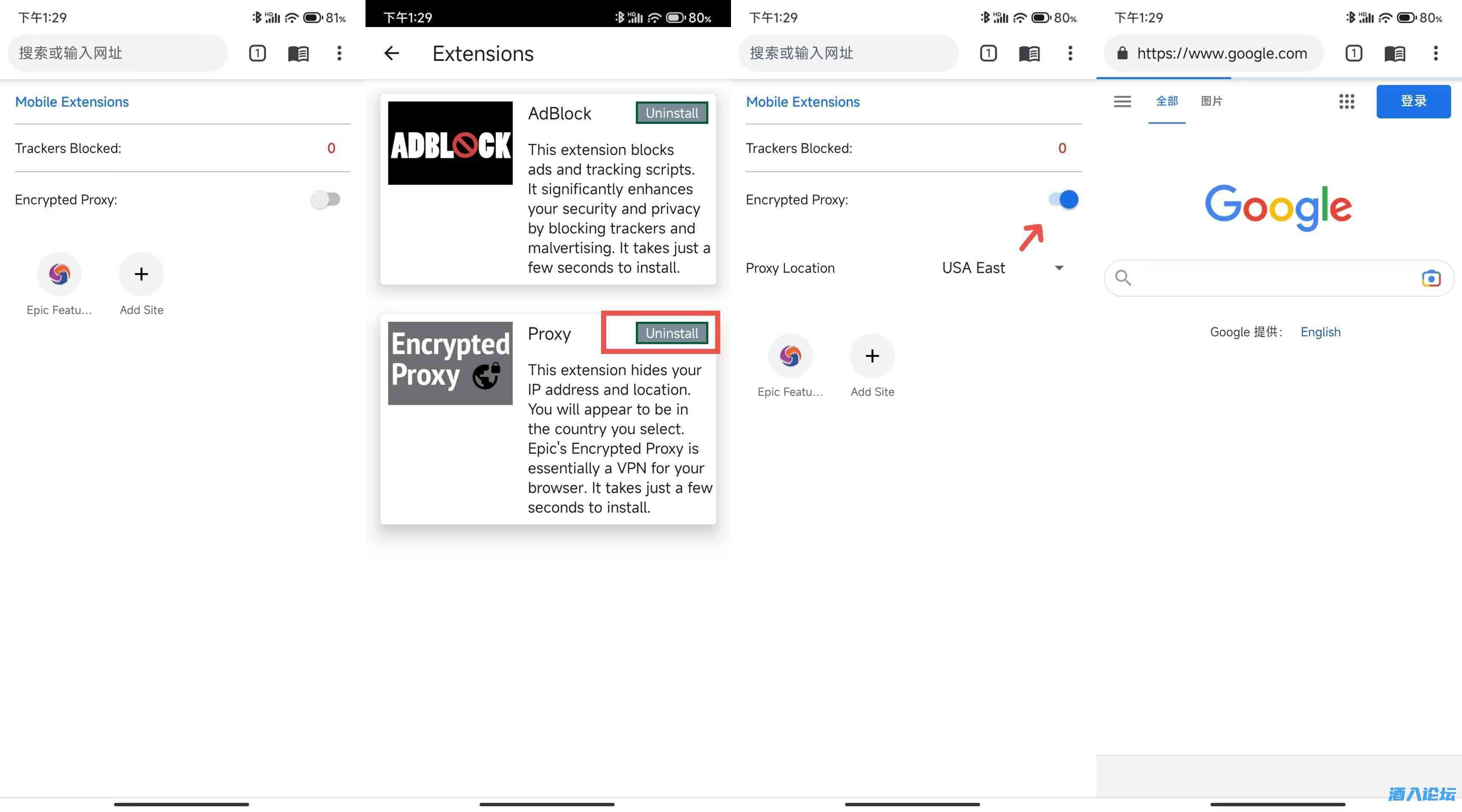Uninstall the AdBlock extension
Screen dimensions: 1462x812
tap(671, 113)
